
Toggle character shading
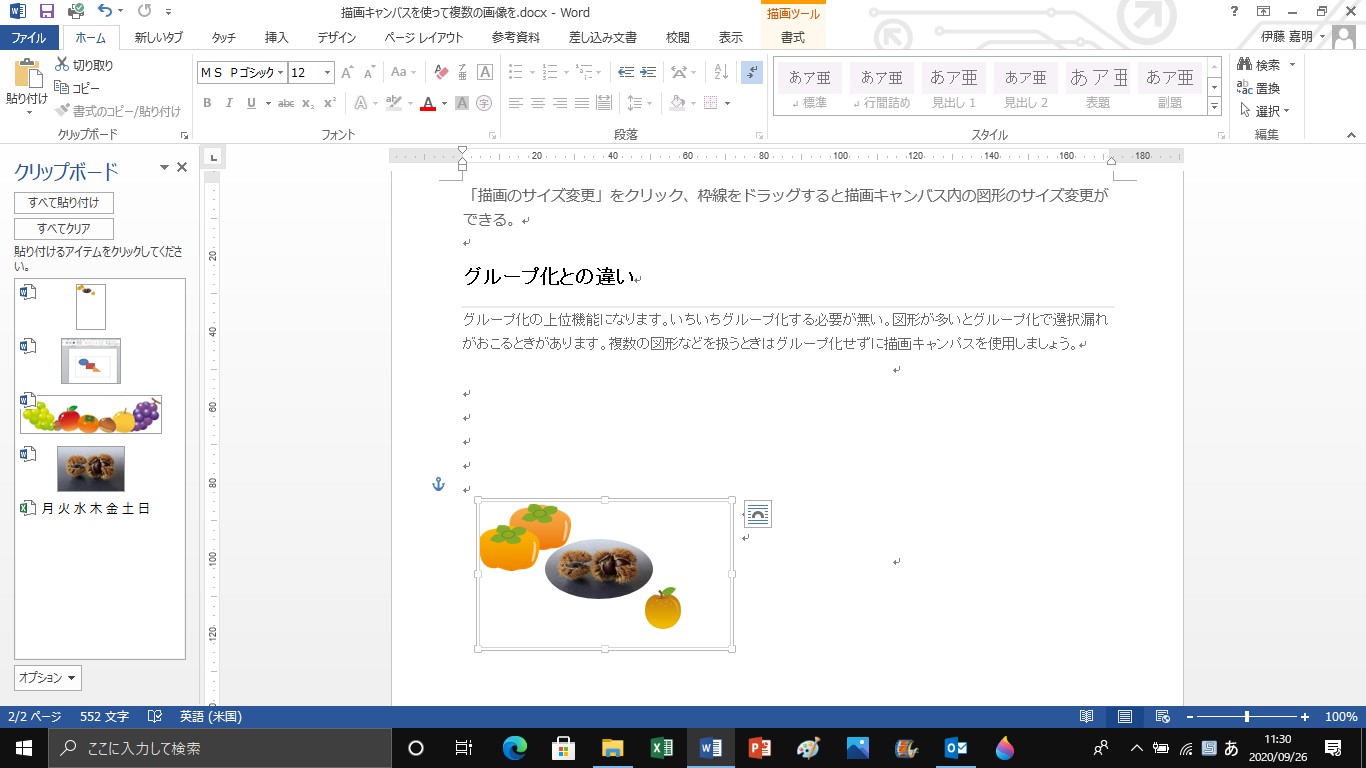point(462,103)
